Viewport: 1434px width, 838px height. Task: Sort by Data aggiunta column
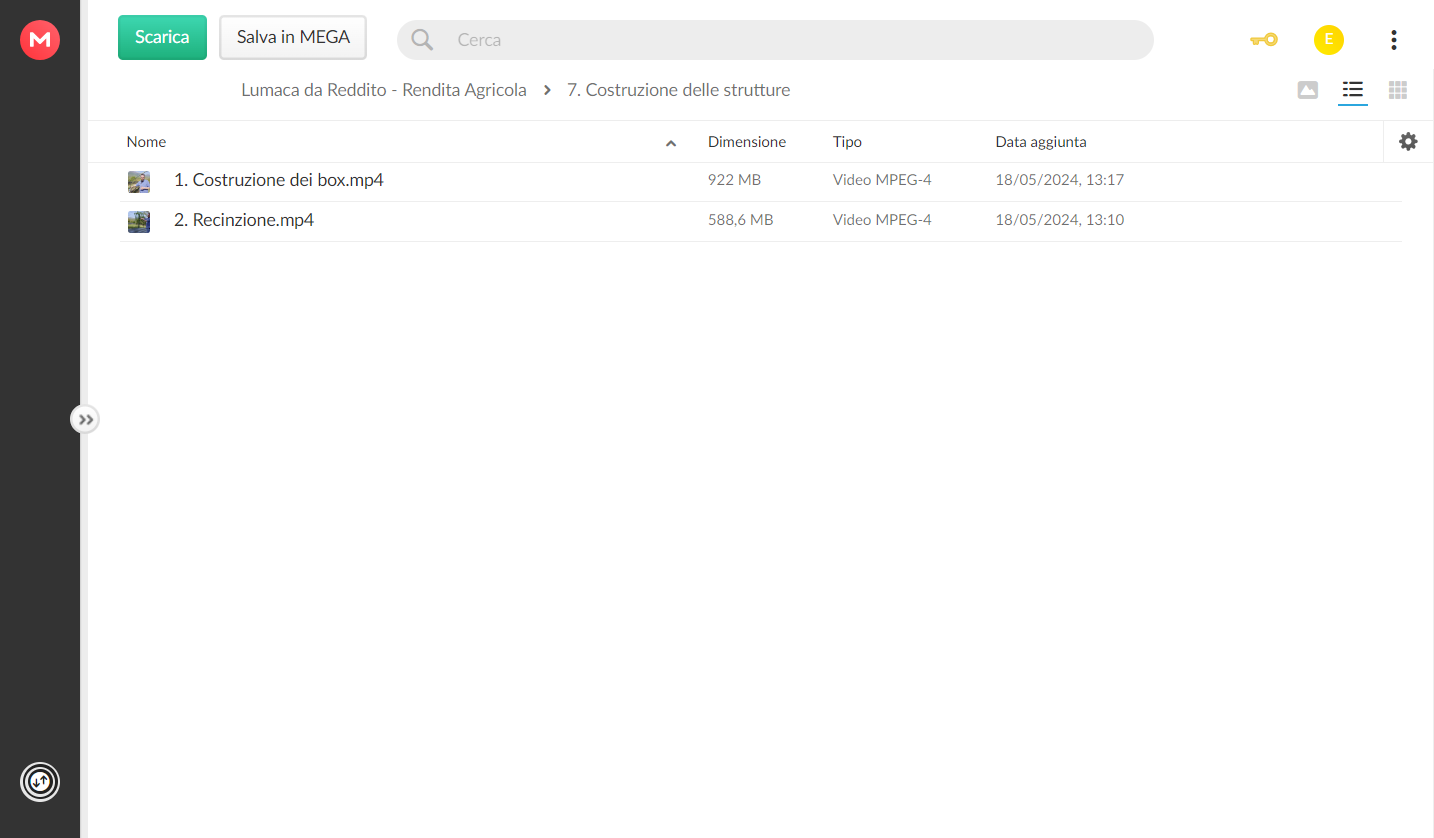(x=1041, y=142)
